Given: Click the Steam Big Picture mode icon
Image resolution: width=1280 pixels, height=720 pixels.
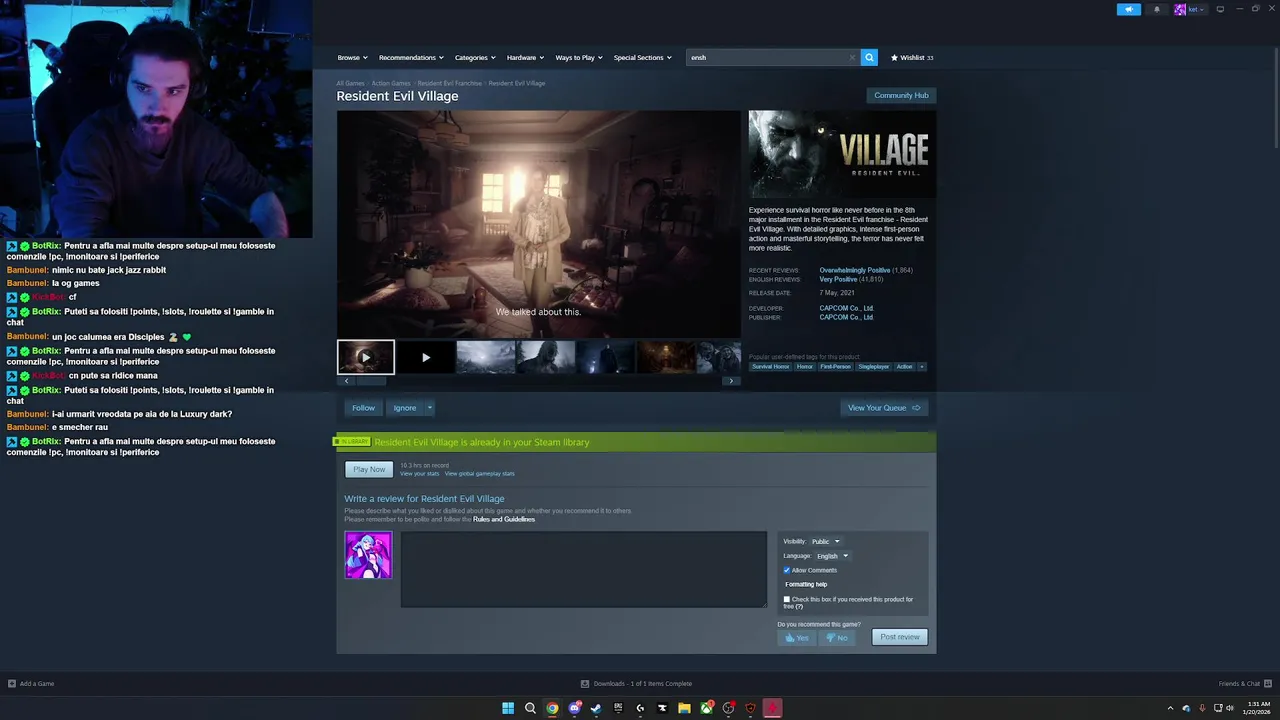Looking at the screenshot, I should point(1220,9).
